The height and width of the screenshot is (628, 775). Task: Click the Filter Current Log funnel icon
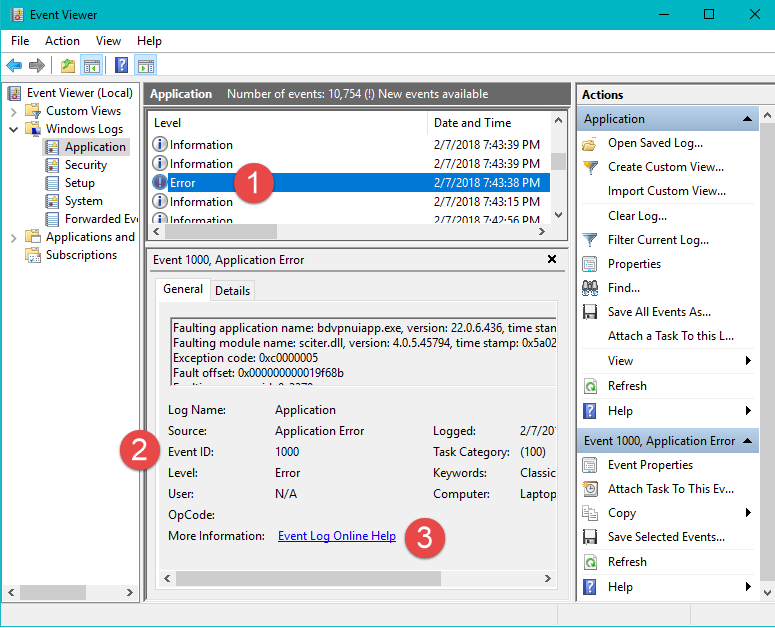pos(590,240)
